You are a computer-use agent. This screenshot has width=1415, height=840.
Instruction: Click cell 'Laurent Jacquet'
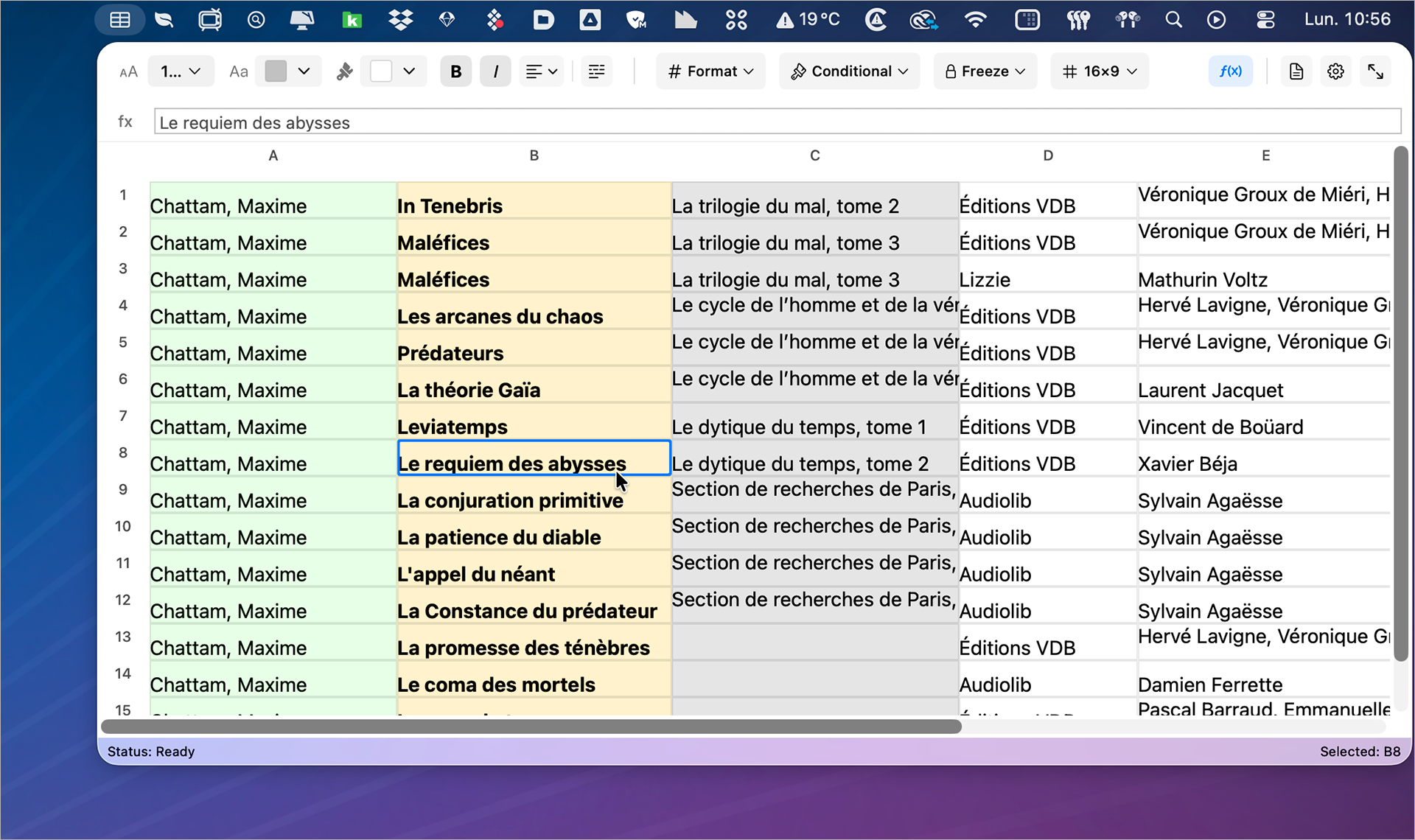coord(1264,385)
